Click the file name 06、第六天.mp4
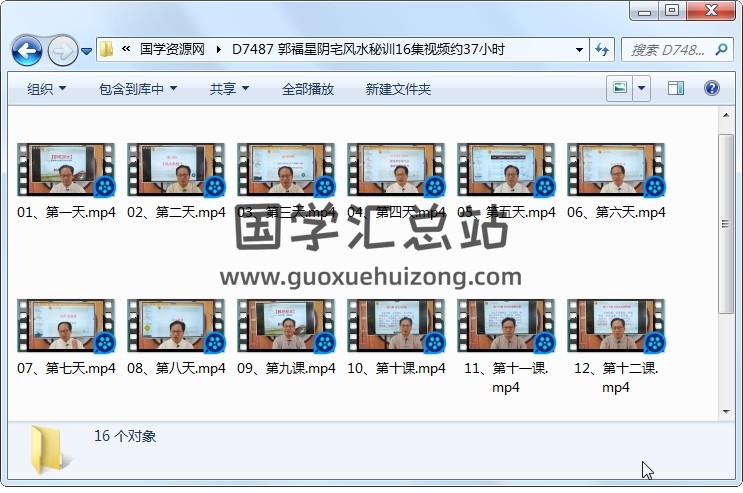This screenshot has width=743, height=493. (x=616, y=212)
